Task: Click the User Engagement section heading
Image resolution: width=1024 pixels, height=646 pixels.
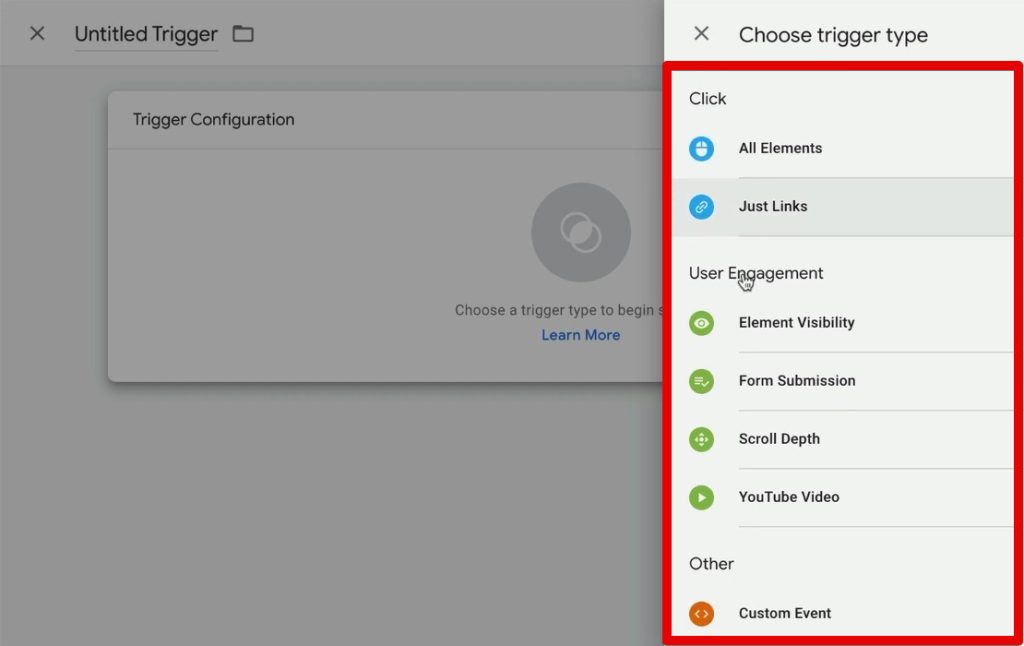Action: 756,273
